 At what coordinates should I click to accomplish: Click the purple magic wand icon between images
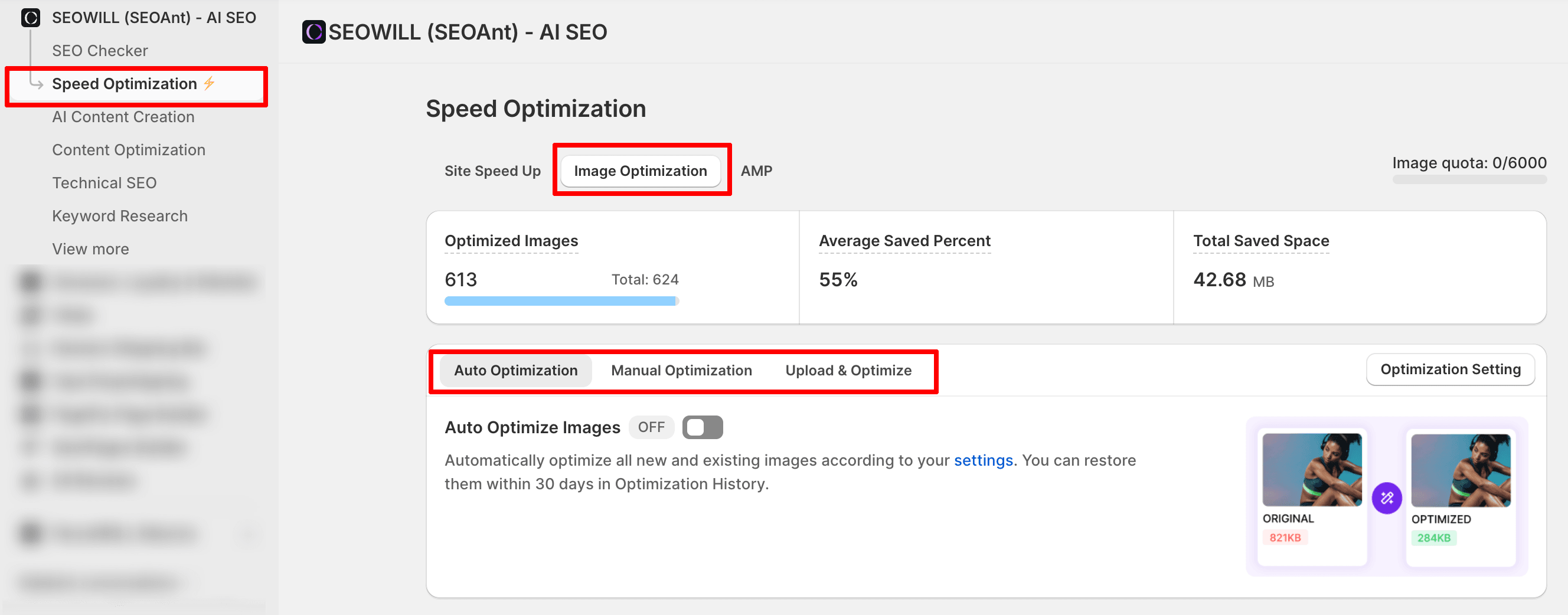coord(1386,498)
